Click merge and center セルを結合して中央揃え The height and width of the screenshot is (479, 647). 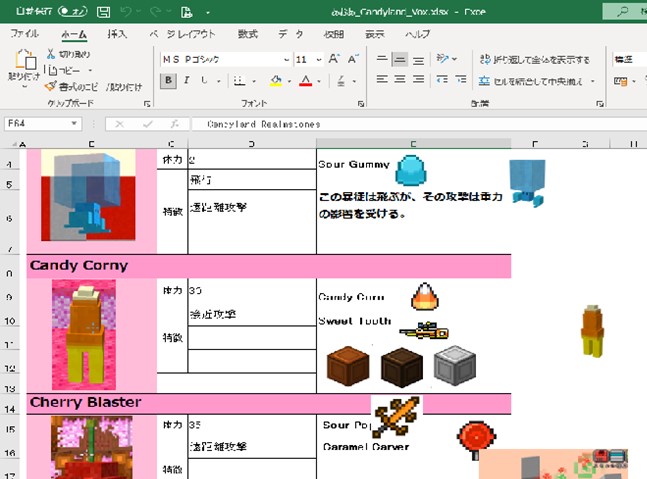pos(531,81)
